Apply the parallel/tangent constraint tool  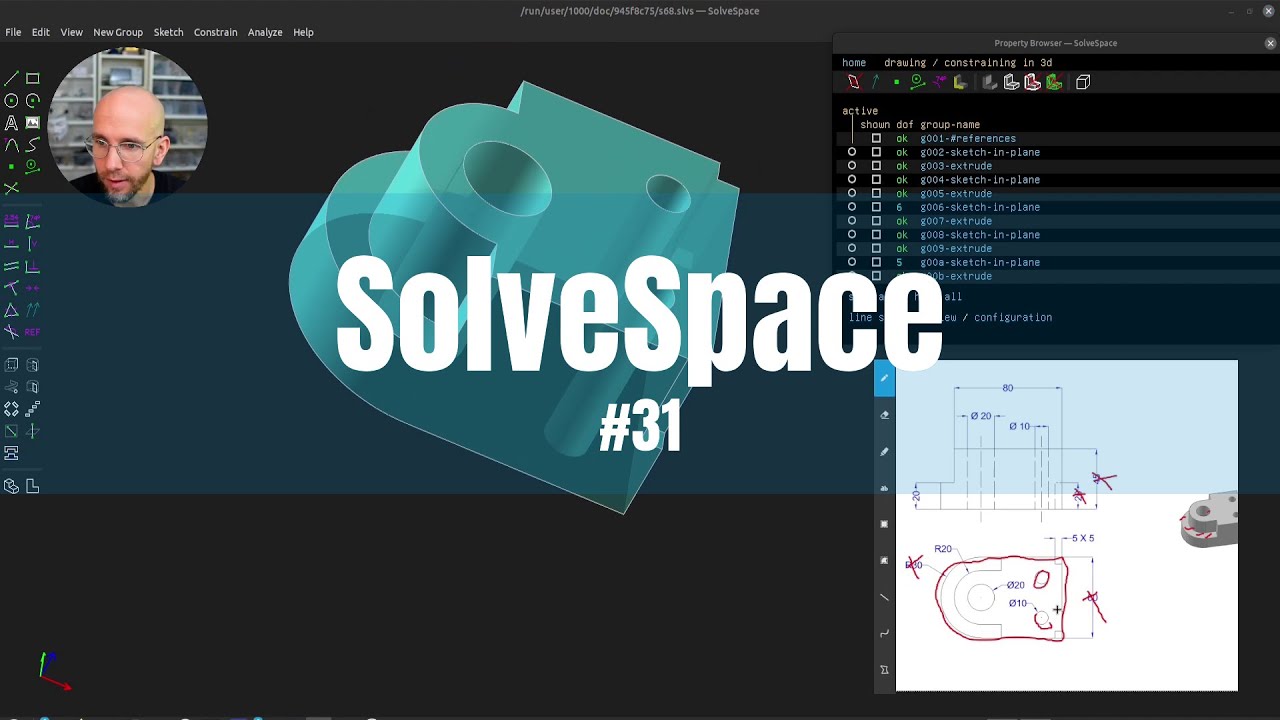coord(11,266)
